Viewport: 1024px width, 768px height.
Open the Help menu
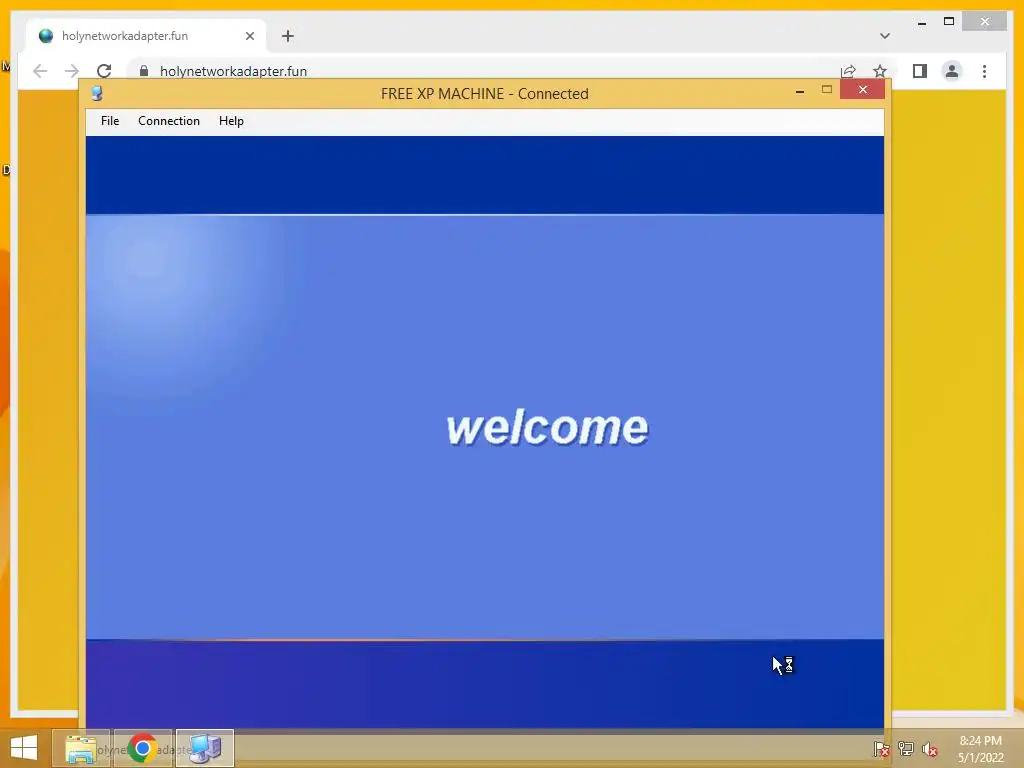coord(231,121)
